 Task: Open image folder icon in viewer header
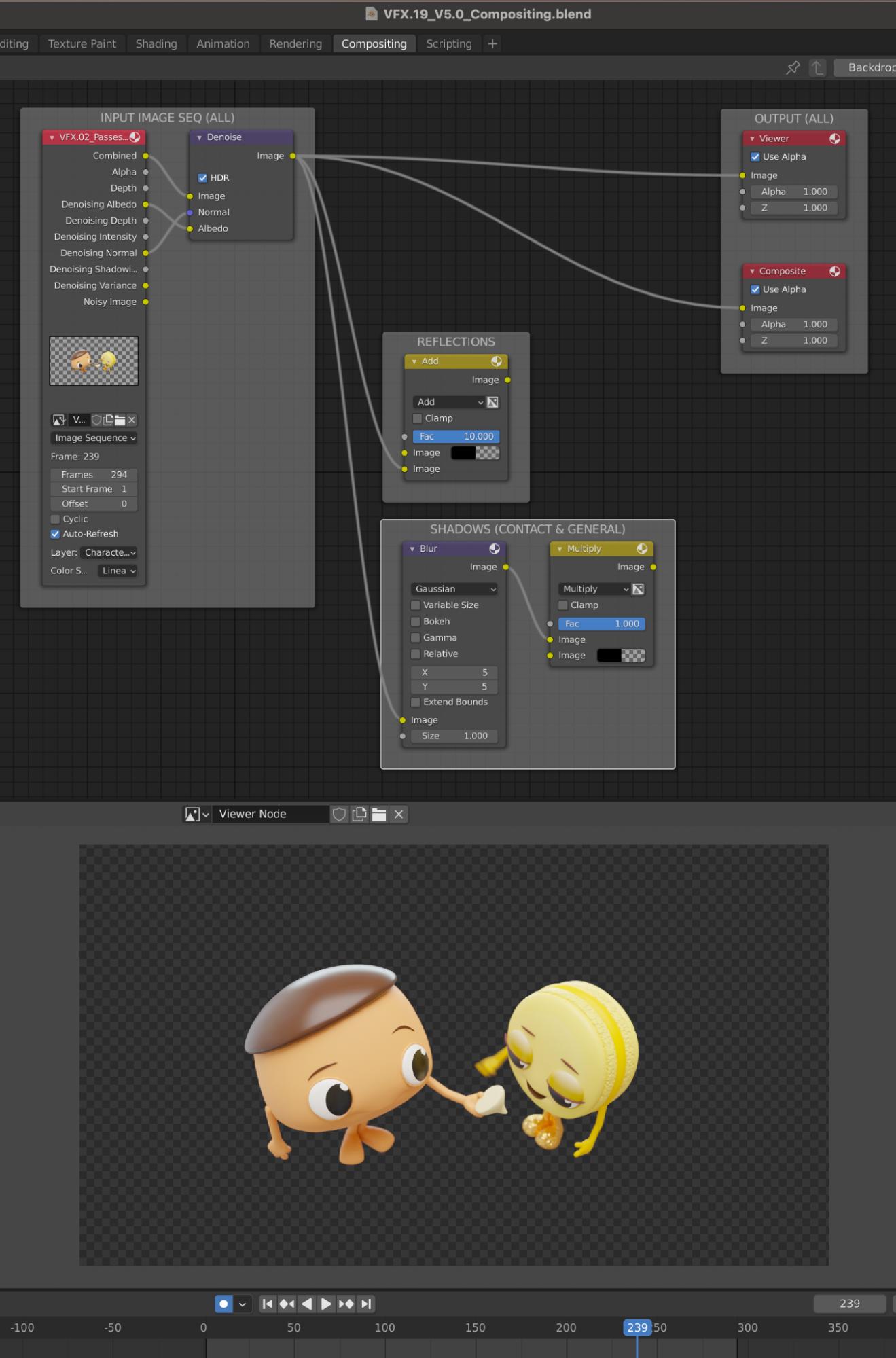tap(379, 814)
